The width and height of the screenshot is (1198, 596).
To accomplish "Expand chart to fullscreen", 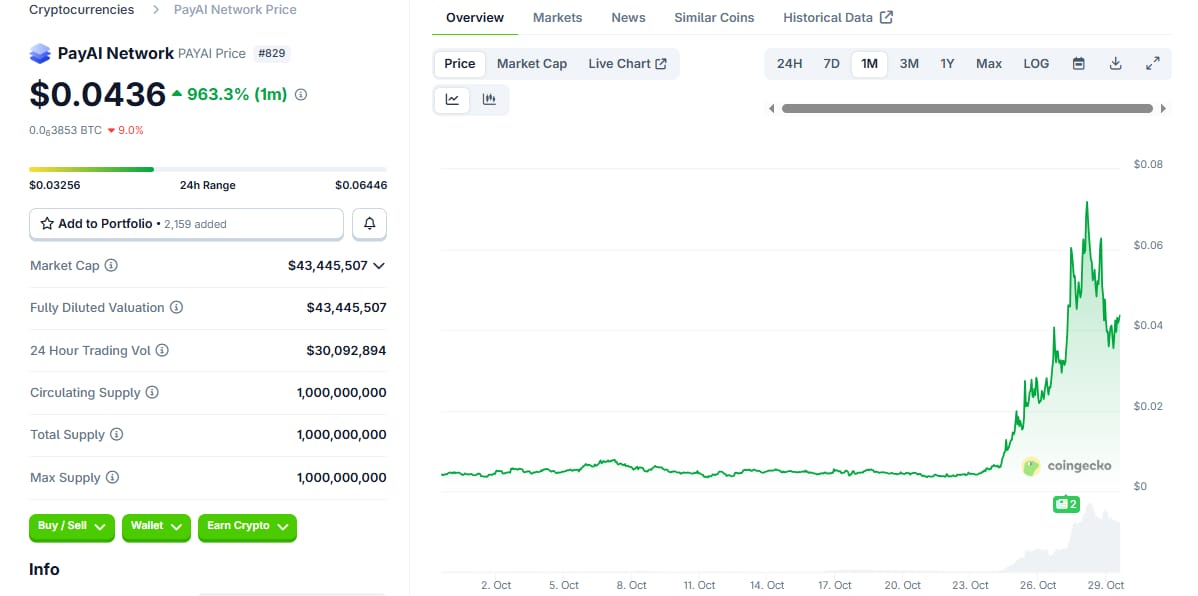I will (1152, 64).
